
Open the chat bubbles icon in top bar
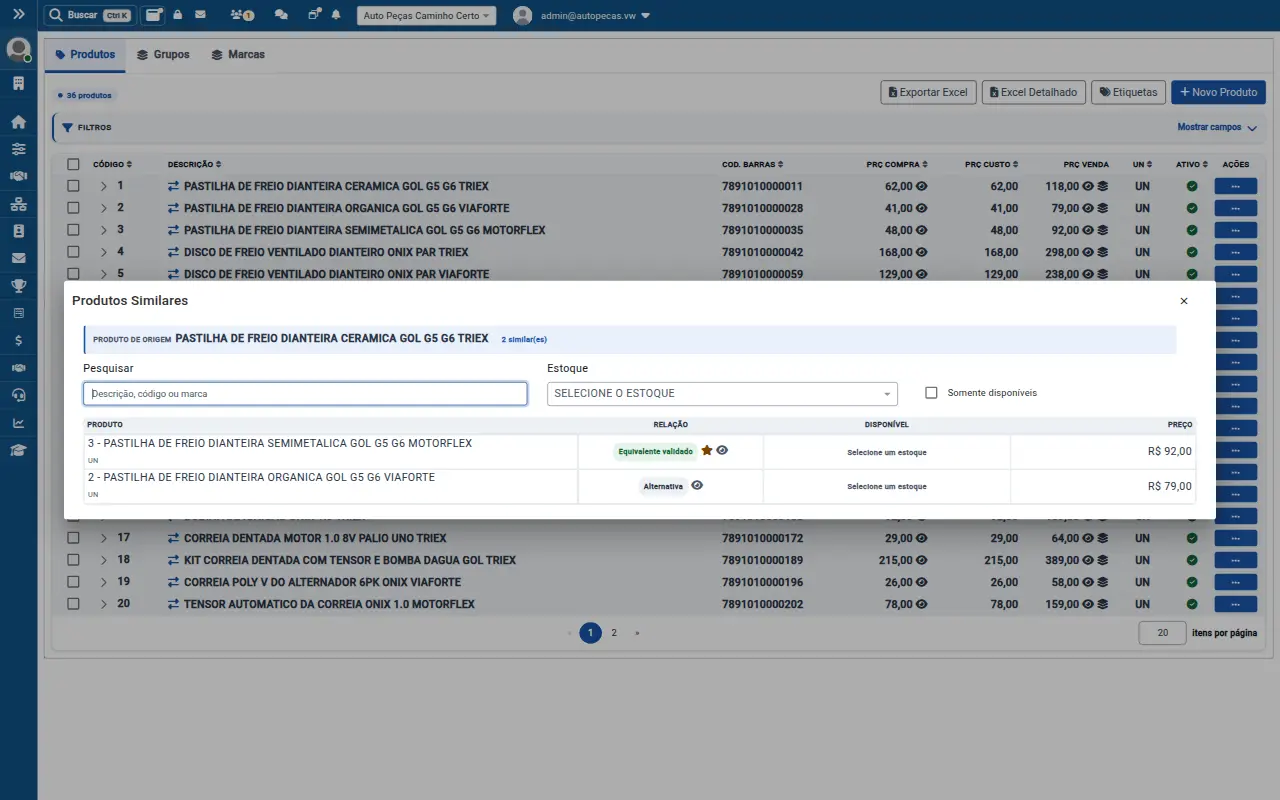click(281, 15)
